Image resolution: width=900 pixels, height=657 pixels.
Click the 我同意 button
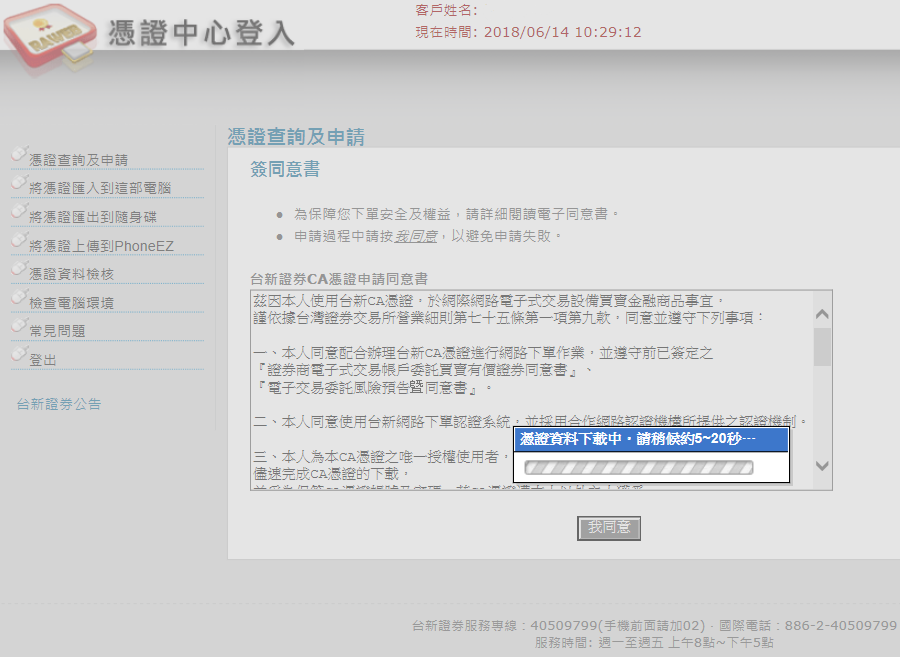(x=609, y=528)
